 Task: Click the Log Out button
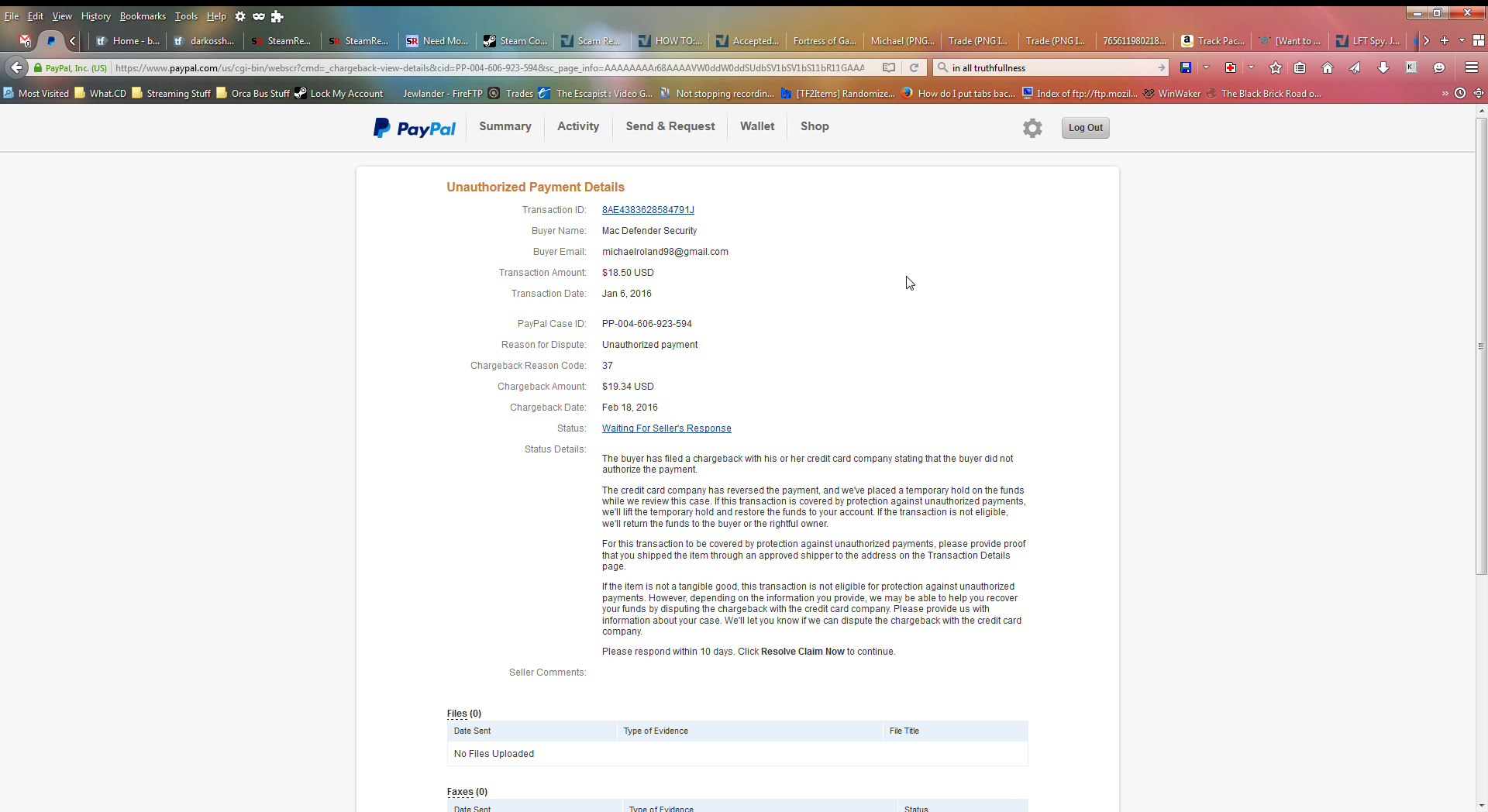pyautogui.click(x=1085, y=128)
